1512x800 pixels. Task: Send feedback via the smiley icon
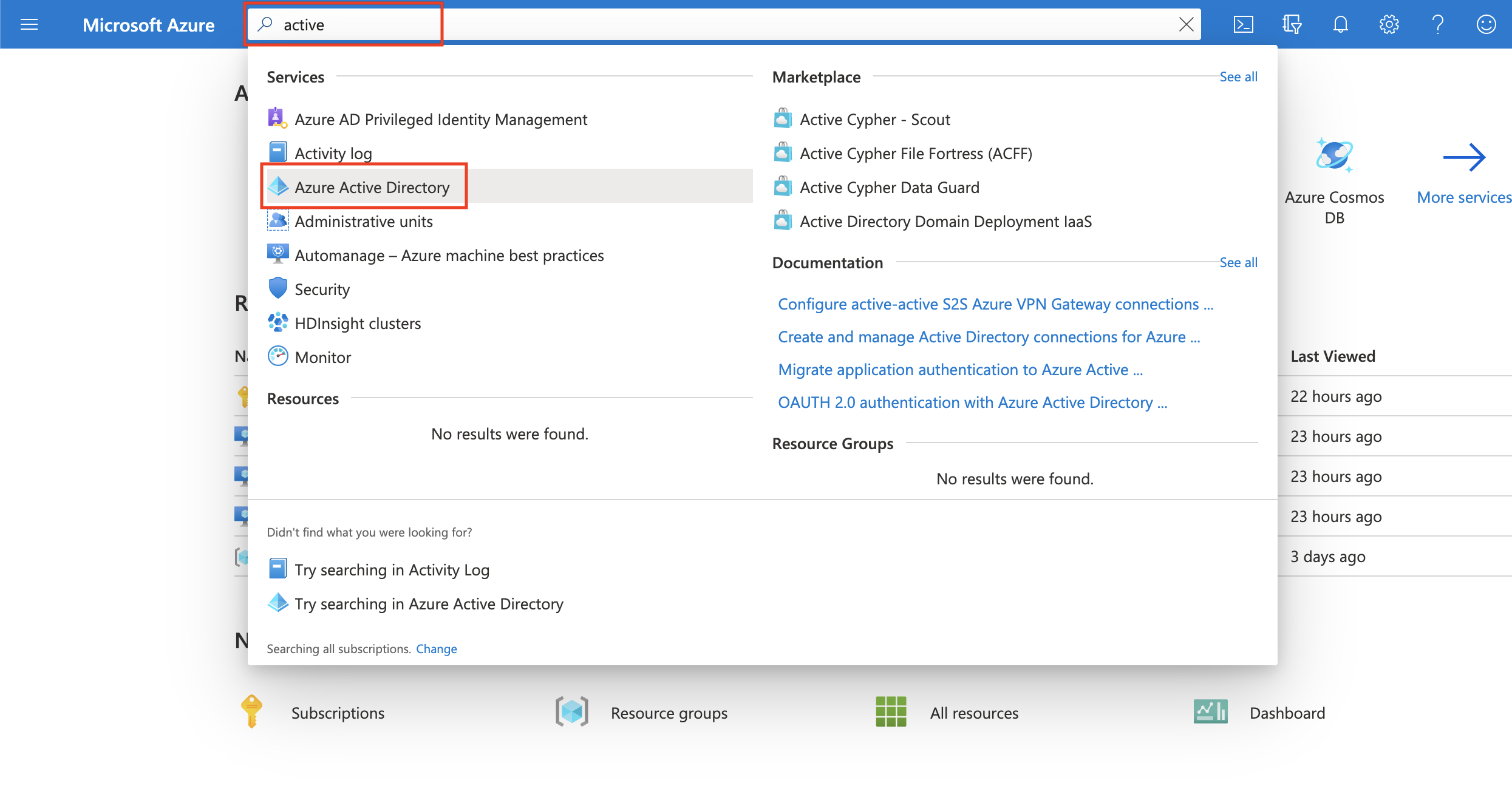click(x=1485, y=24)
